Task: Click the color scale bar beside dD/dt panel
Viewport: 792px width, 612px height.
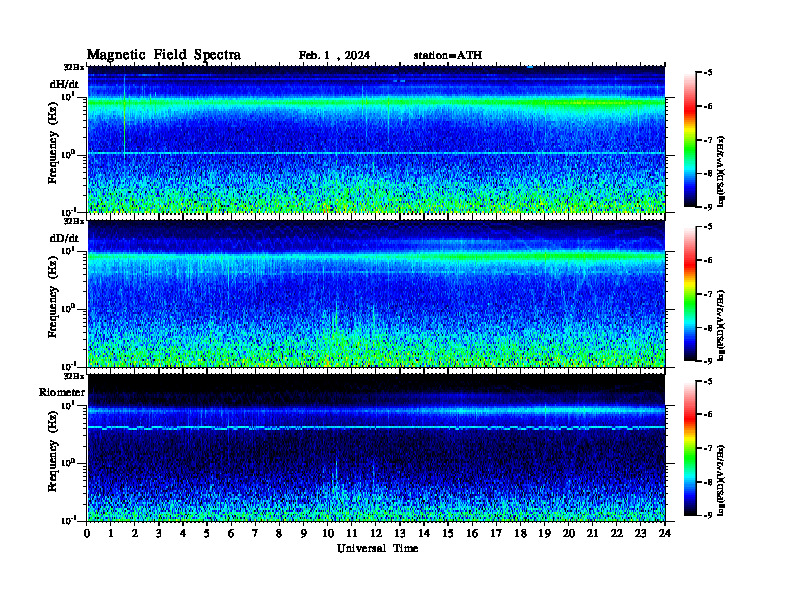Action: tap(690, 294)
